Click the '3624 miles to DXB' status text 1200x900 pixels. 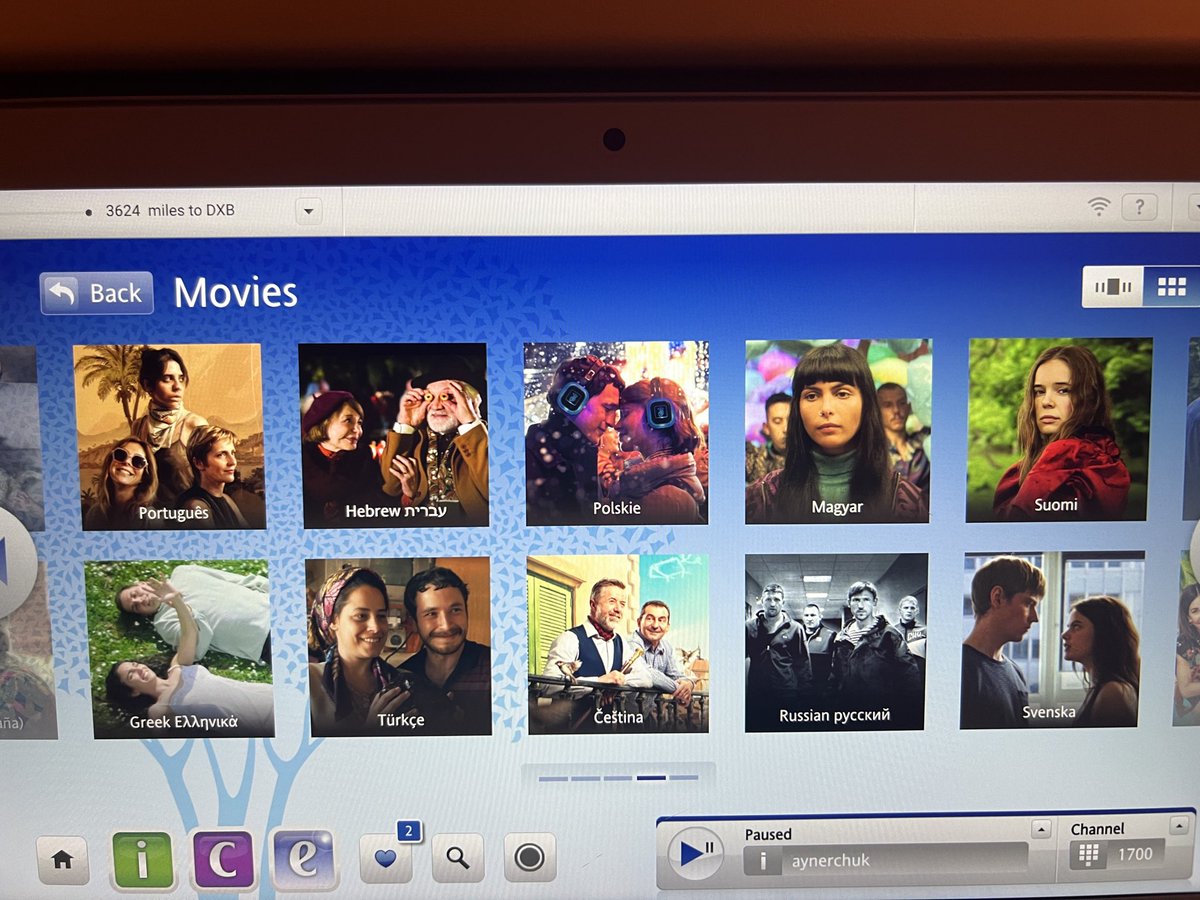(x=170, y=211)
